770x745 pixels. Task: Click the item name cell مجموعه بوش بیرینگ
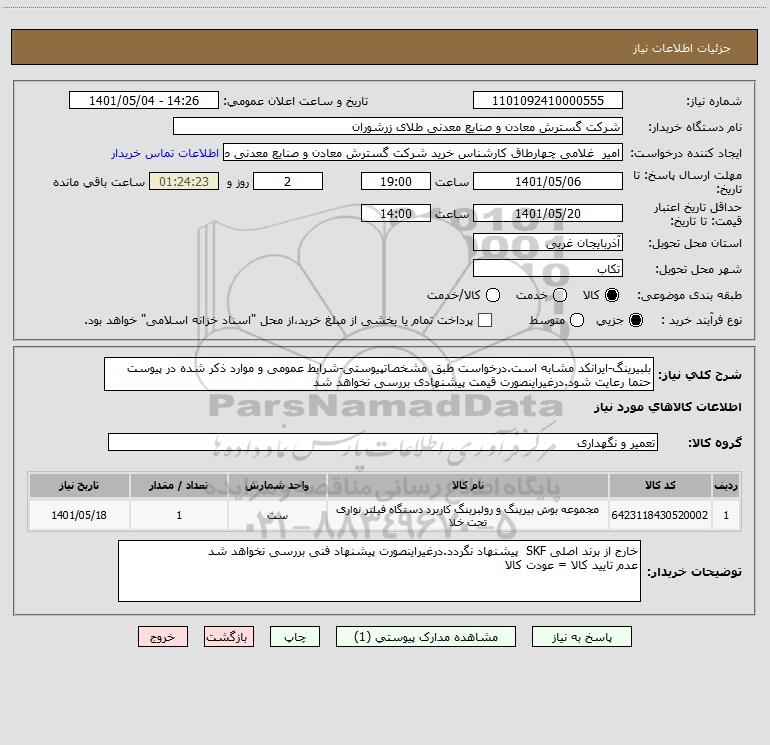click(x=468, y=515)
